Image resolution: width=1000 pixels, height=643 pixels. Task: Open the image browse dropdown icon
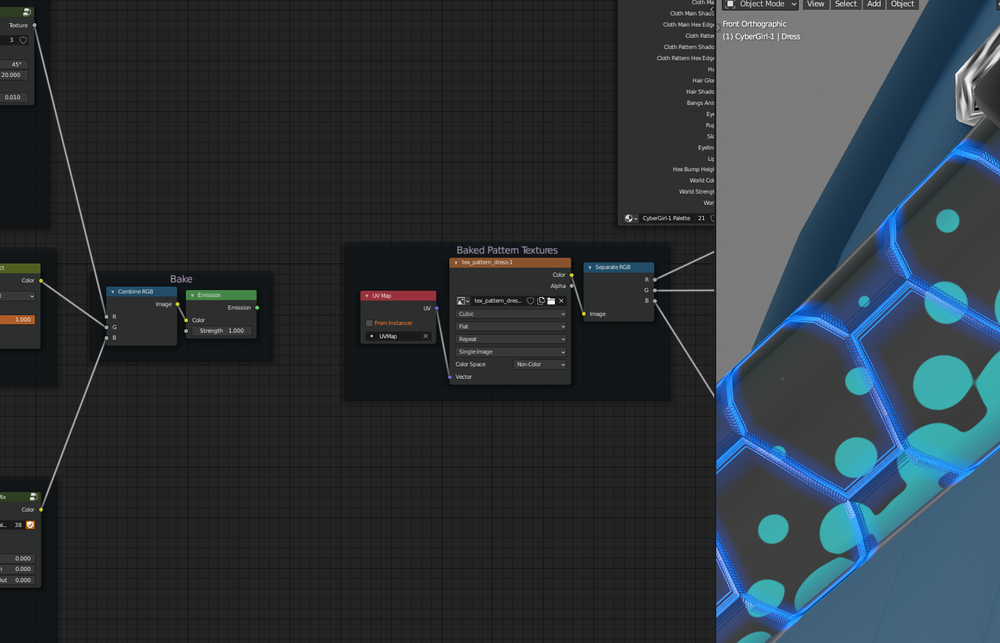tap(463, 300)
